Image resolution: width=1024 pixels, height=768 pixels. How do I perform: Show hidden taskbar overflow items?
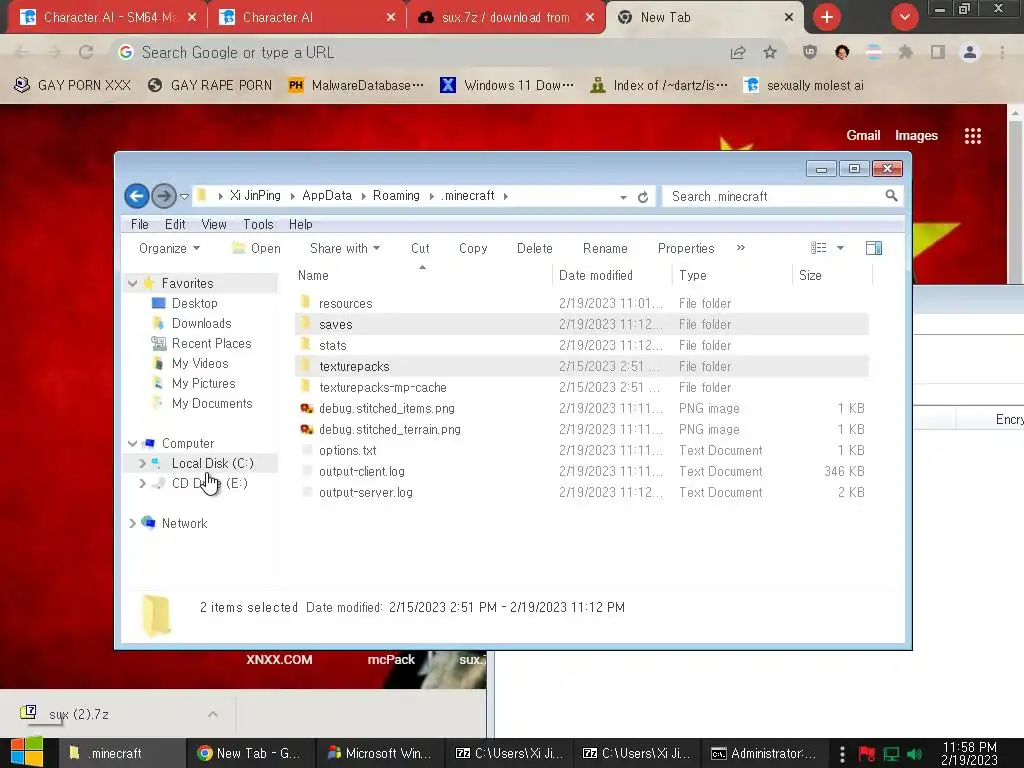click(x=842, y=754)
